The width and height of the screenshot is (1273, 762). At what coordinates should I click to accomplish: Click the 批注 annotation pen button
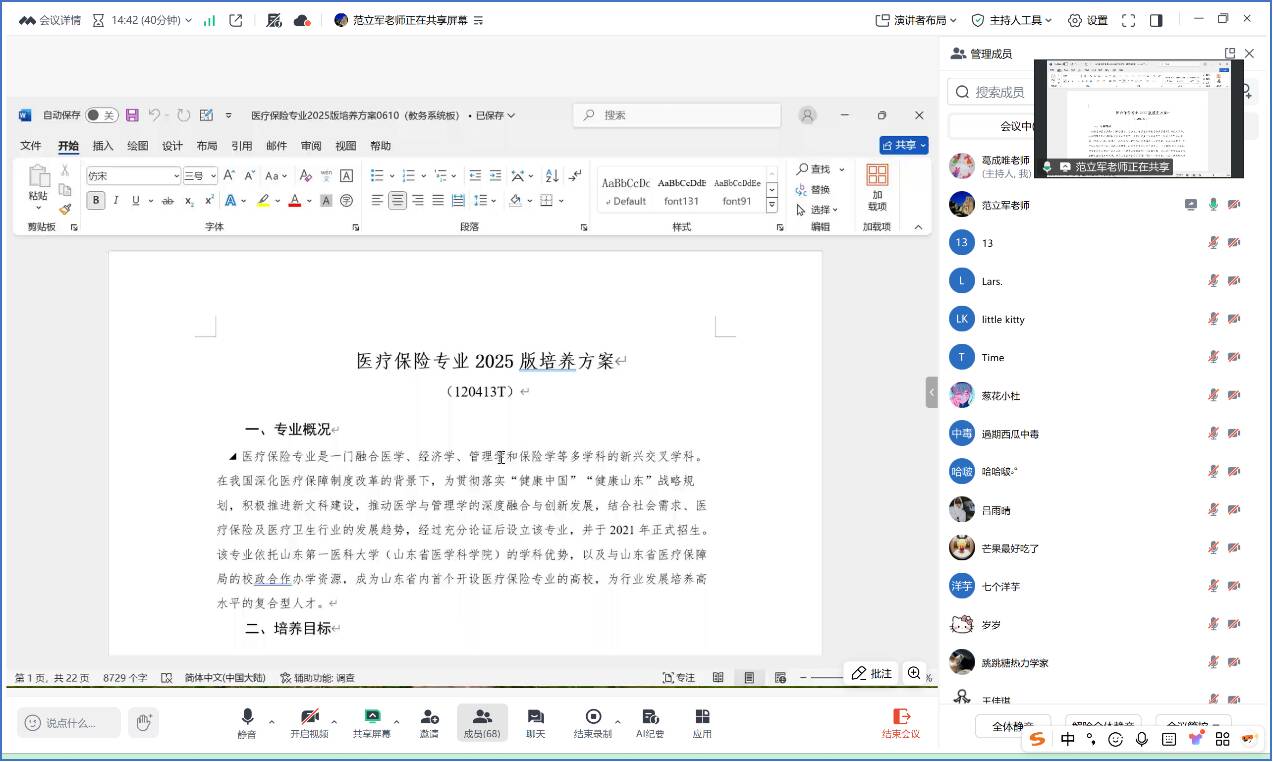(x=871, y=674)
